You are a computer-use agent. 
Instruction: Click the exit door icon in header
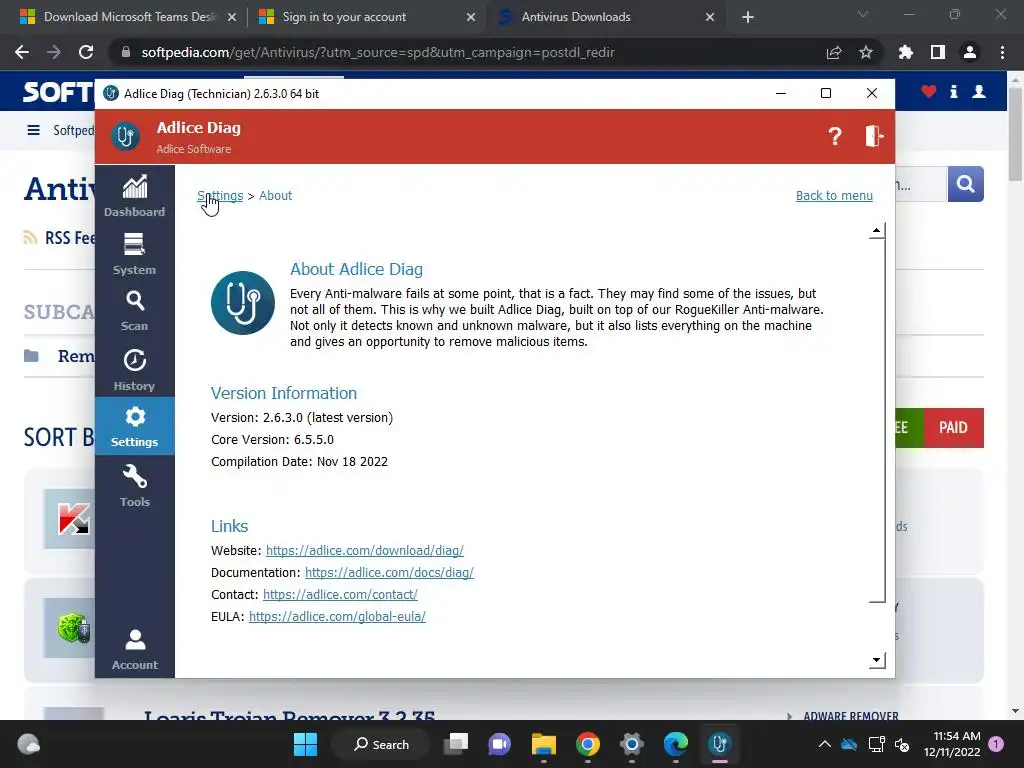pyautogui.click(x=874, y=136)
